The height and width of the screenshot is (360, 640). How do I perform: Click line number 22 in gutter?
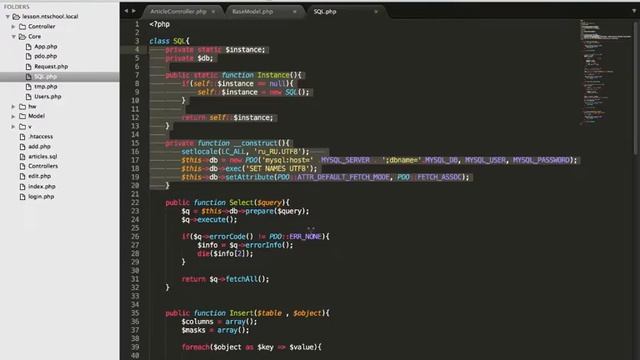click(135, 202)
